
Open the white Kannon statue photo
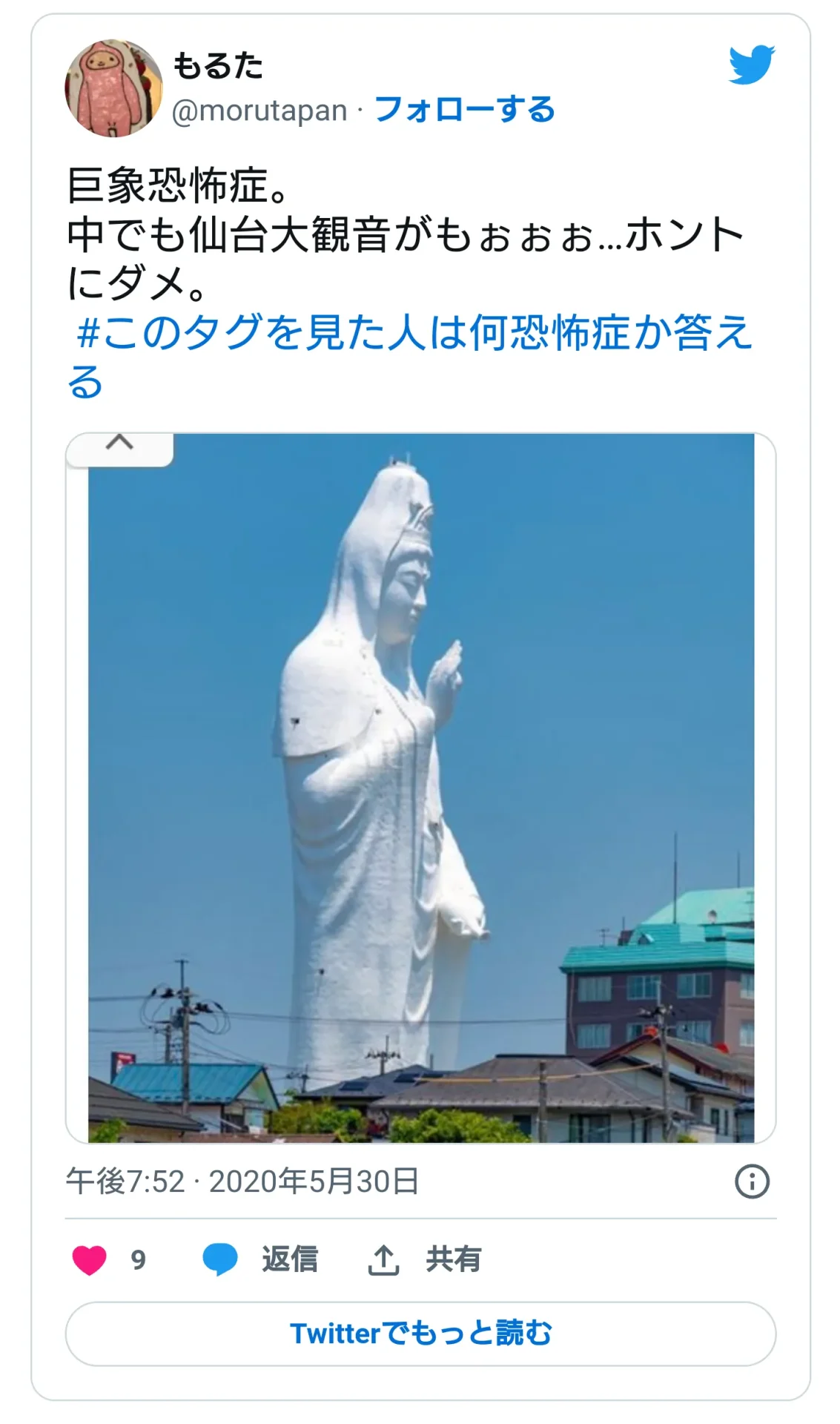tap(421, 788)
